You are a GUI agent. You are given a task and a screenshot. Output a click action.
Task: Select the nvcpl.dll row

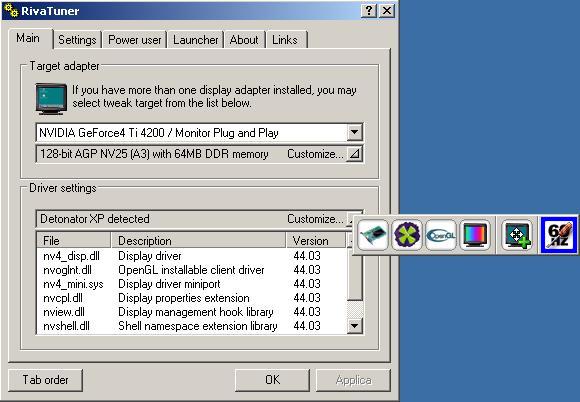click(192, 298)
